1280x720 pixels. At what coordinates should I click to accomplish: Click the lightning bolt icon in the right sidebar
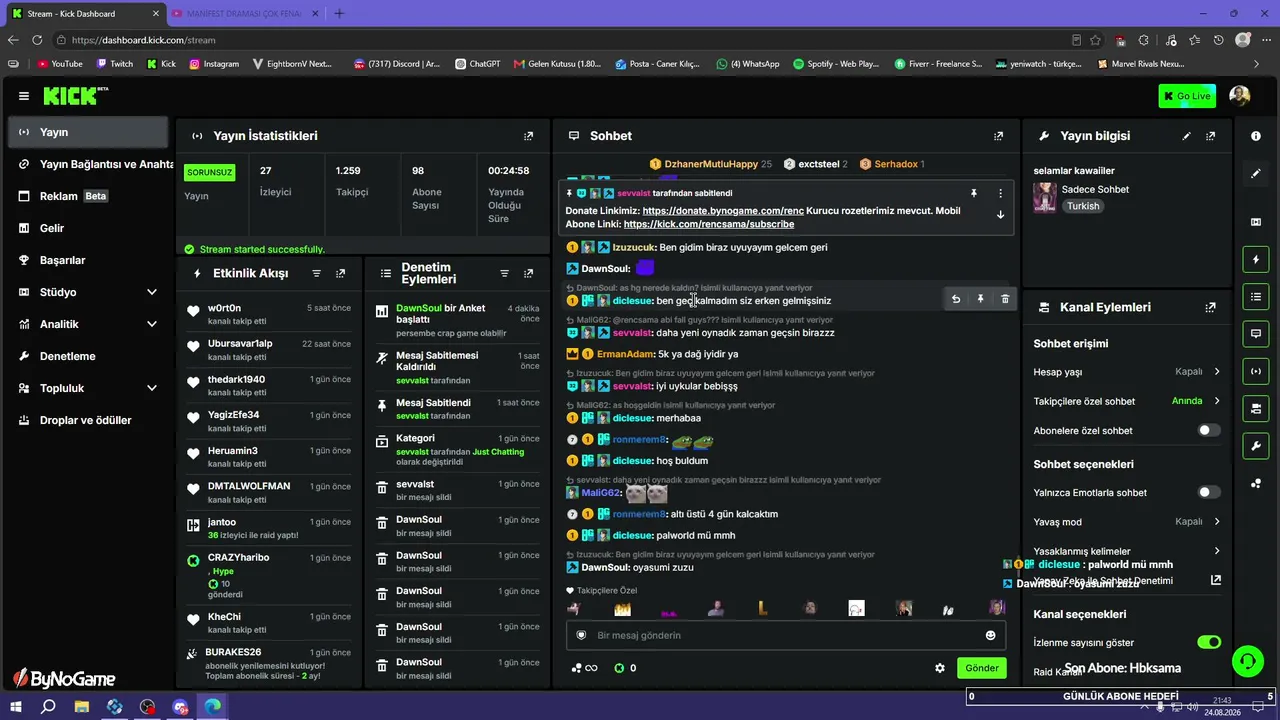coord(1256,260)
